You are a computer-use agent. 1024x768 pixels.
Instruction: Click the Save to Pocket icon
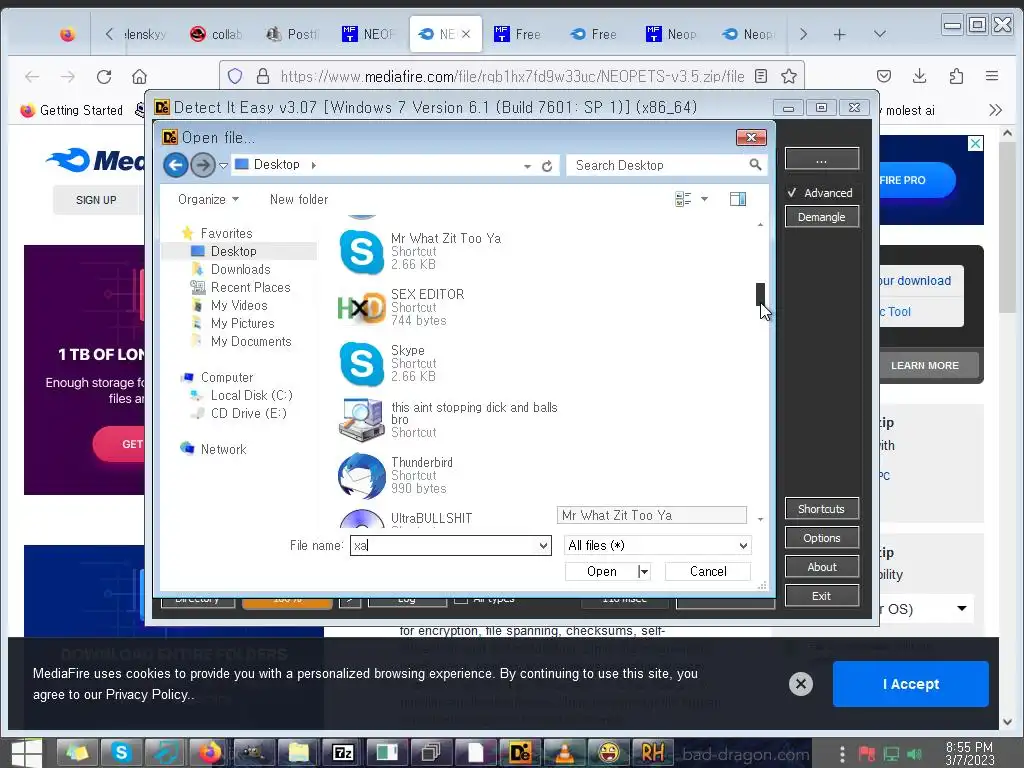[884, 76]
